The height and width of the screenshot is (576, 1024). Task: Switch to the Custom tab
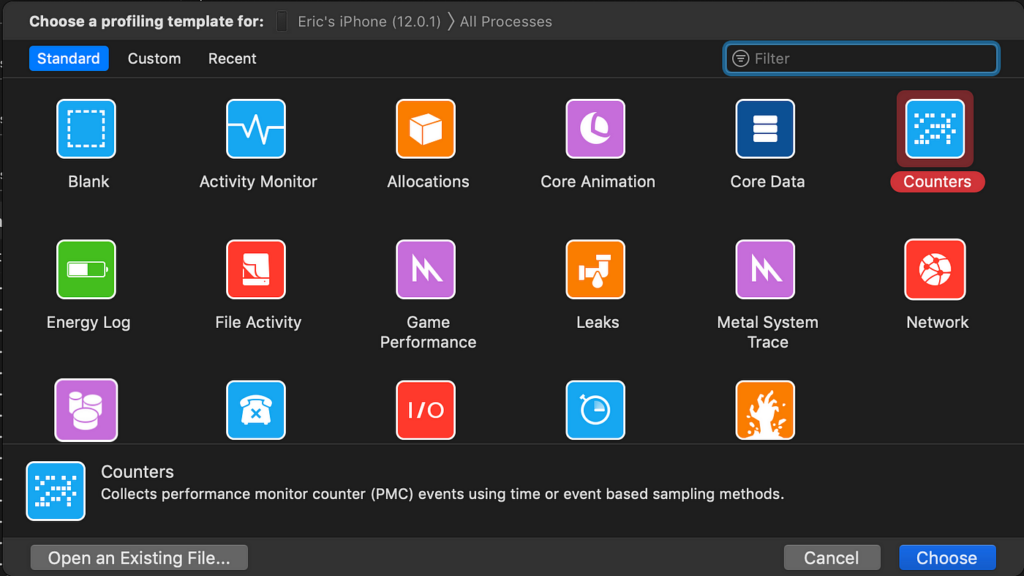[x=154, y=58]
